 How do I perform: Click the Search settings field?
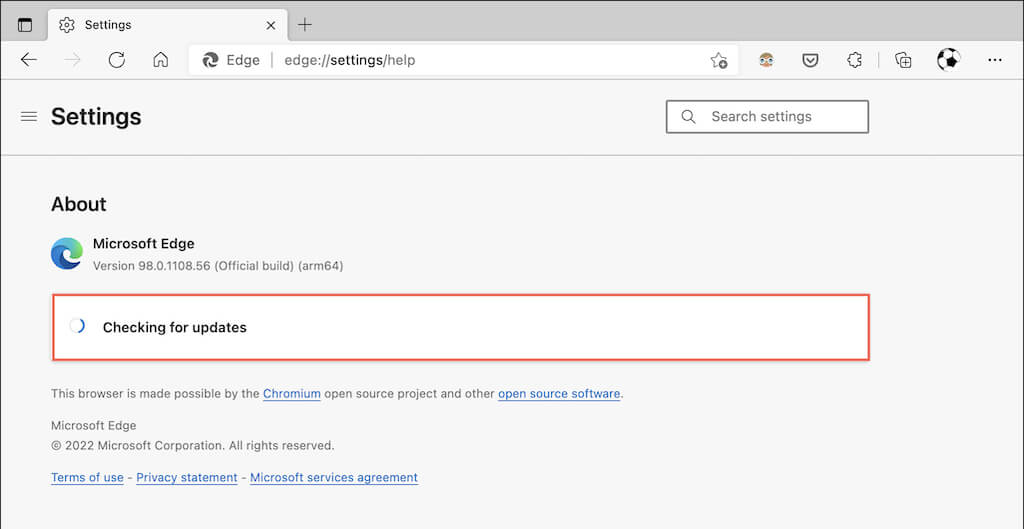click(767, 117)
